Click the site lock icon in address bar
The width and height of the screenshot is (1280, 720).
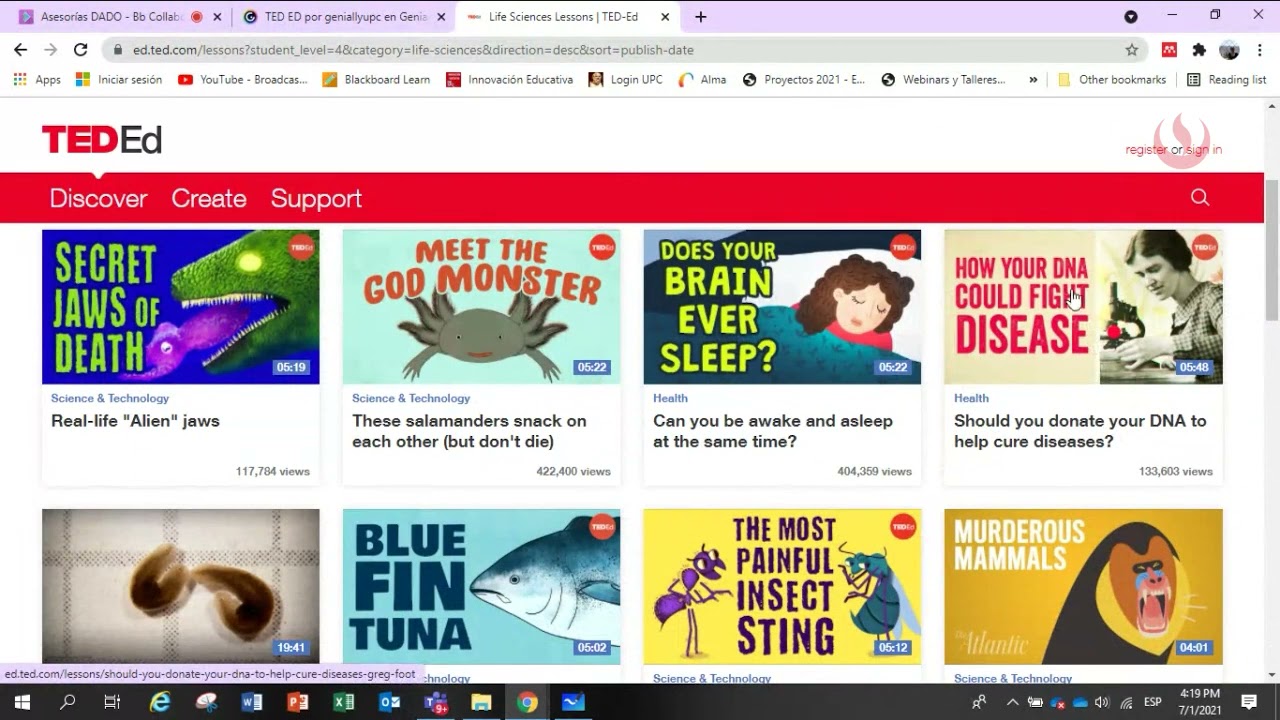point(118,50)
